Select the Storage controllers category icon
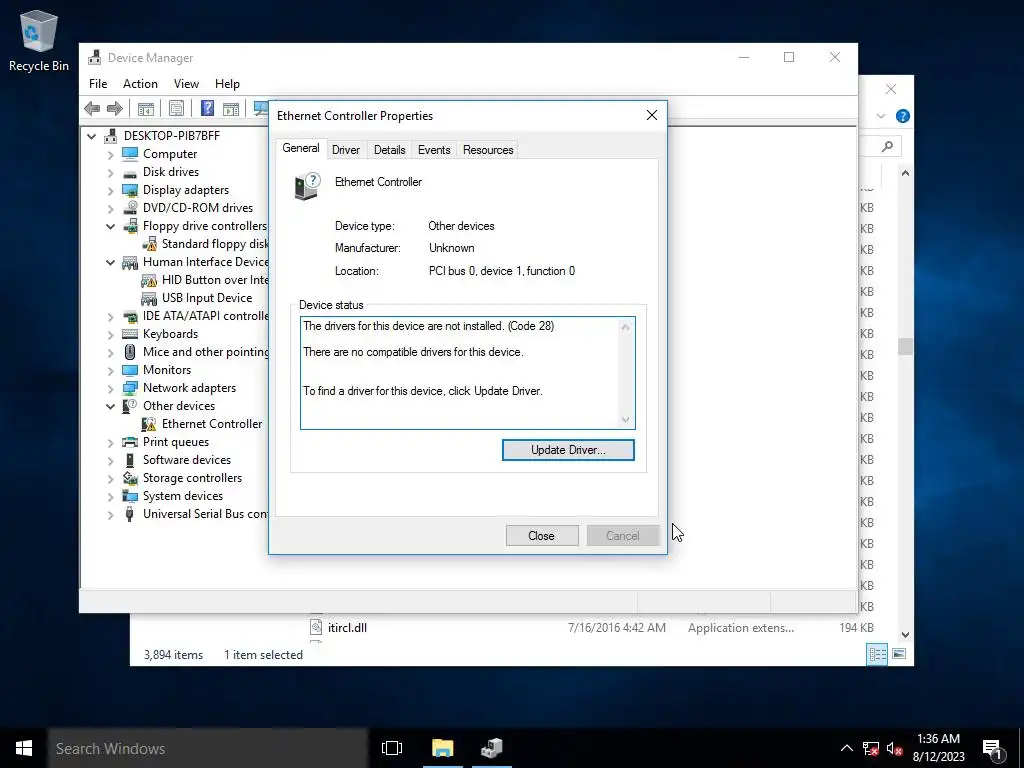The image size is (1024, 768). point(130,478)
